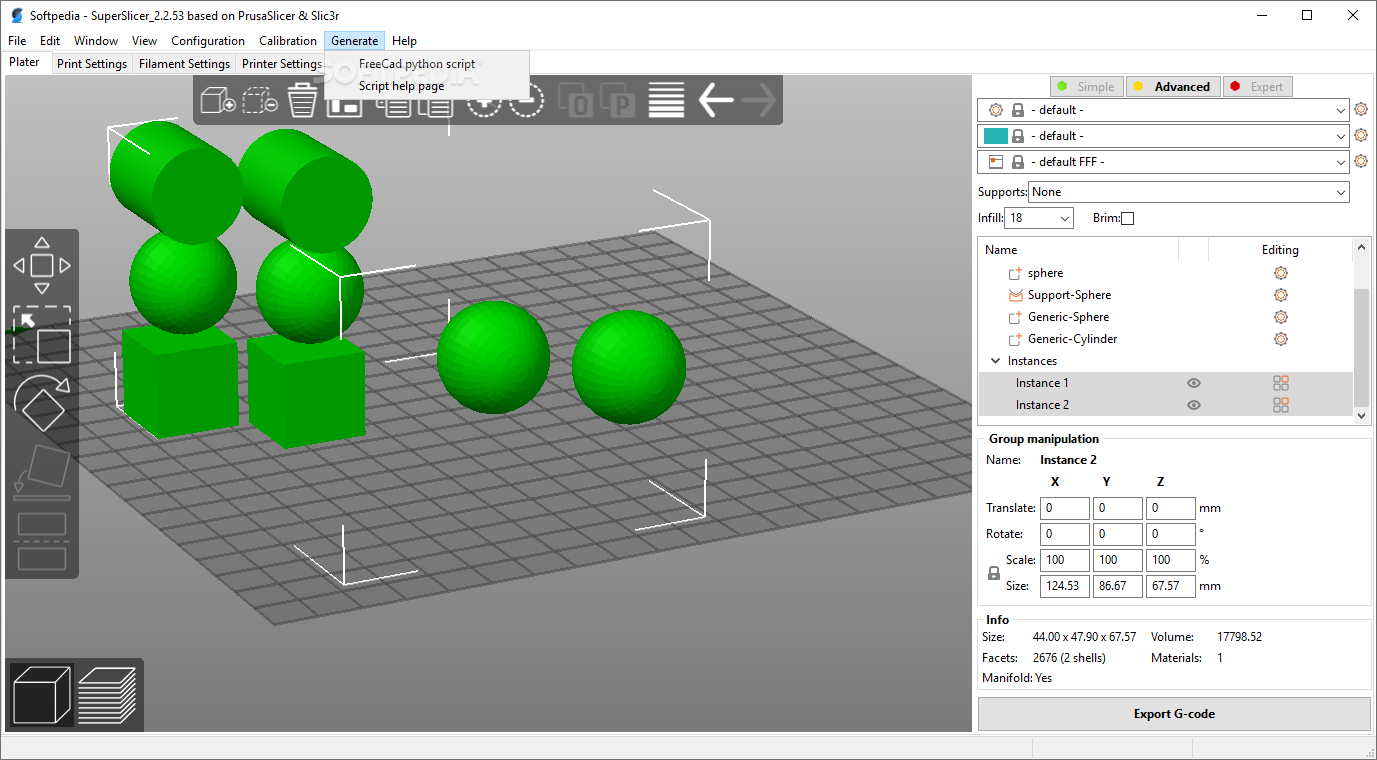
Task: Open the print settings preset dropdown
Action: click(1163, 110)
